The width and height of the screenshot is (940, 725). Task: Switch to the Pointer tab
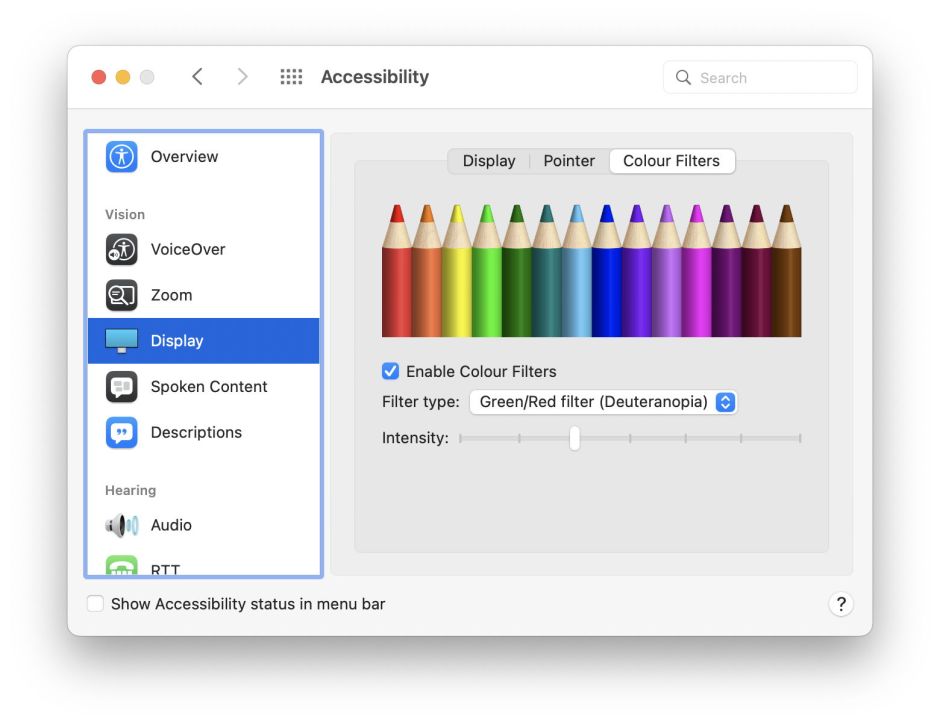click(568, 160)
